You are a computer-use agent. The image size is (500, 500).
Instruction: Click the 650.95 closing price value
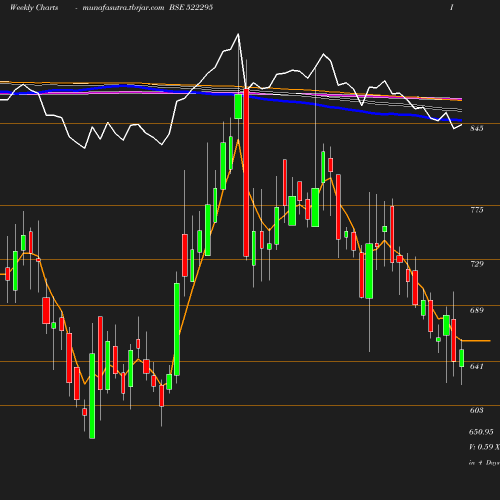tap(481, 432)
